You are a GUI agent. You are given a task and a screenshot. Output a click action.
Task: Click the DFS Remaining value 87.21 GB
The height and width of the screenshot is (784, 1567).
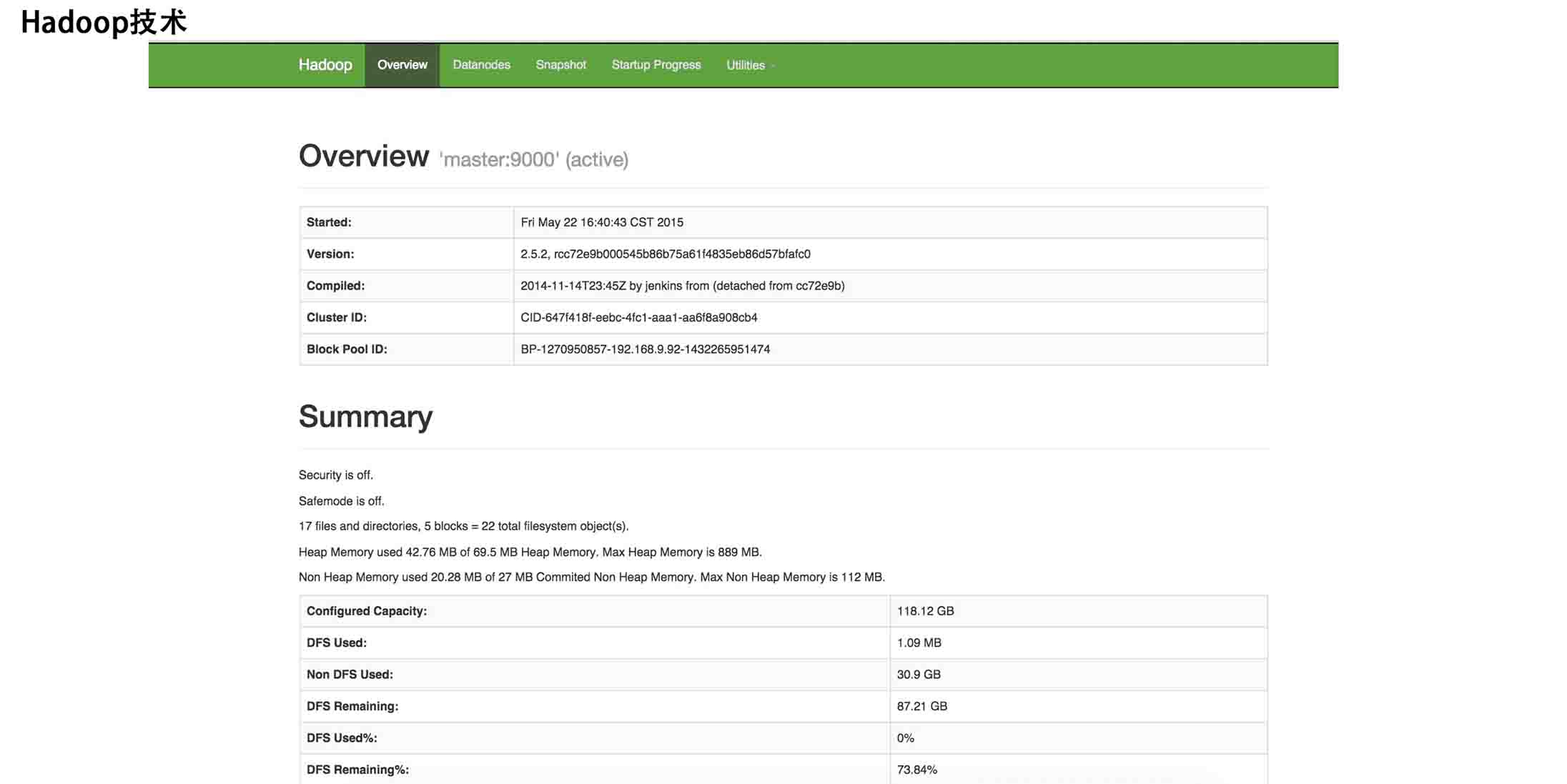921,706
